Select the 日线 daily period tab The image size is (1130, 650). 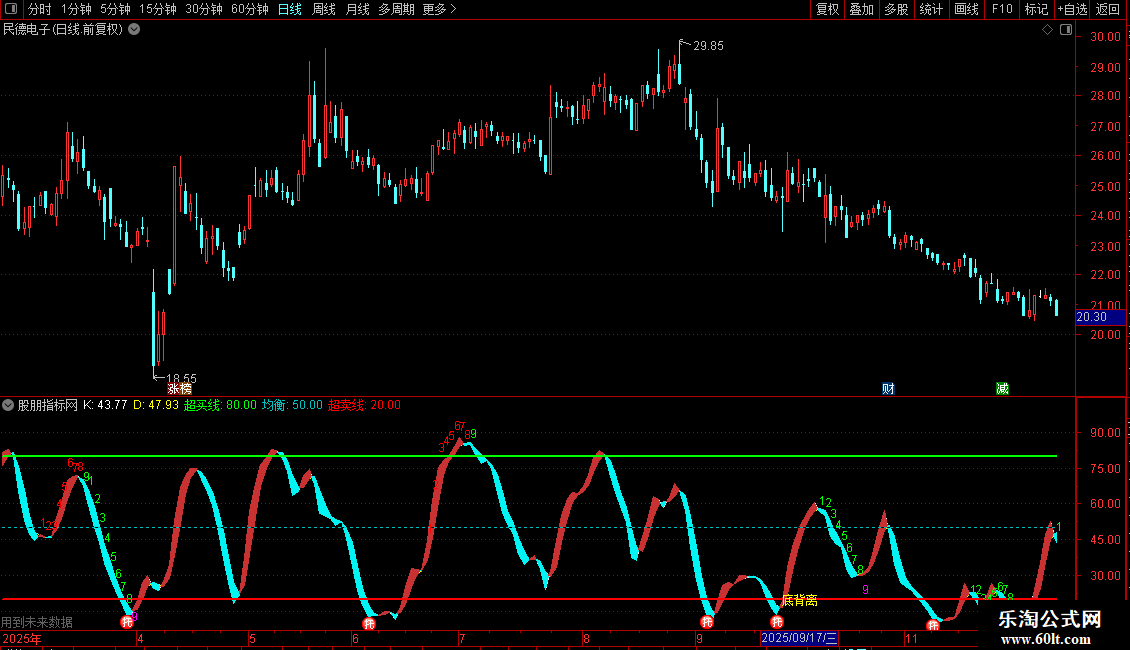click(290, 10)
